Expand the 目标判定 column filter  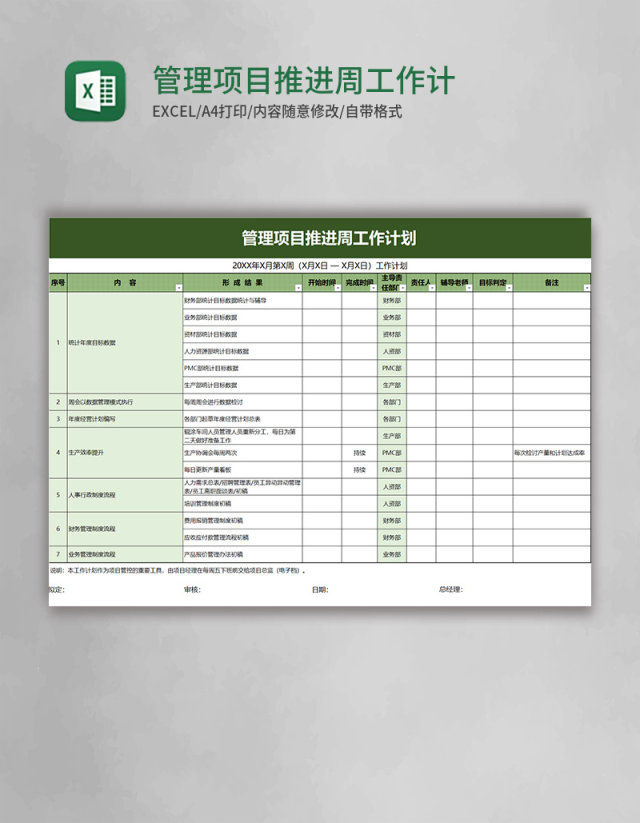(508, 287)
